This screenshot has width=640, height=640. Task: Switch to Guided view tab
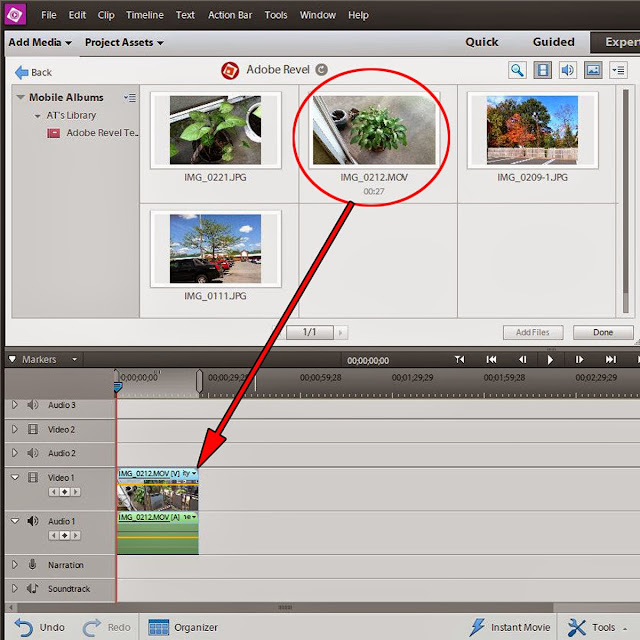[553, 42]
